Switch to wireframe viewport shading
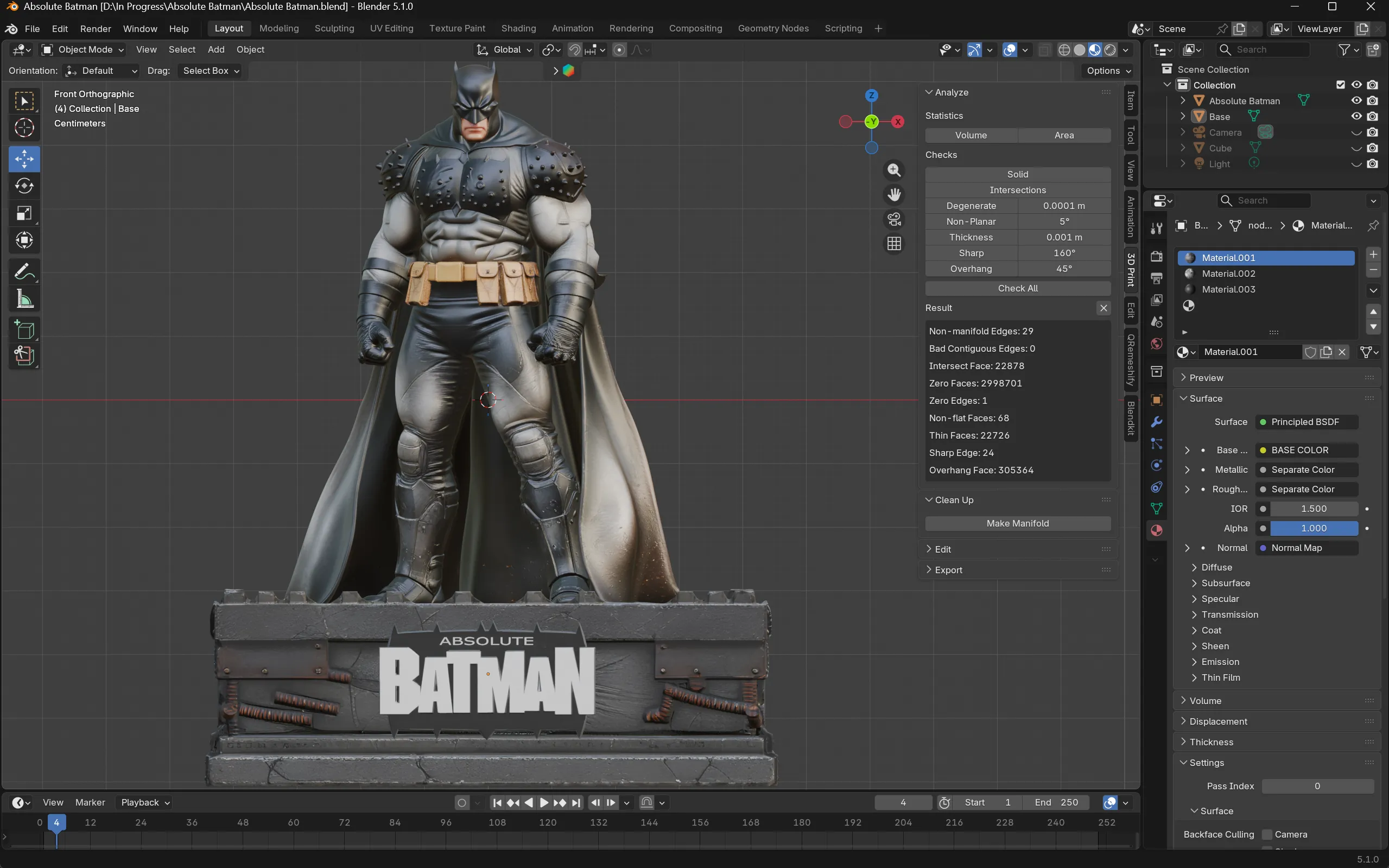 pyautogui.click(x=1063, y=50)
